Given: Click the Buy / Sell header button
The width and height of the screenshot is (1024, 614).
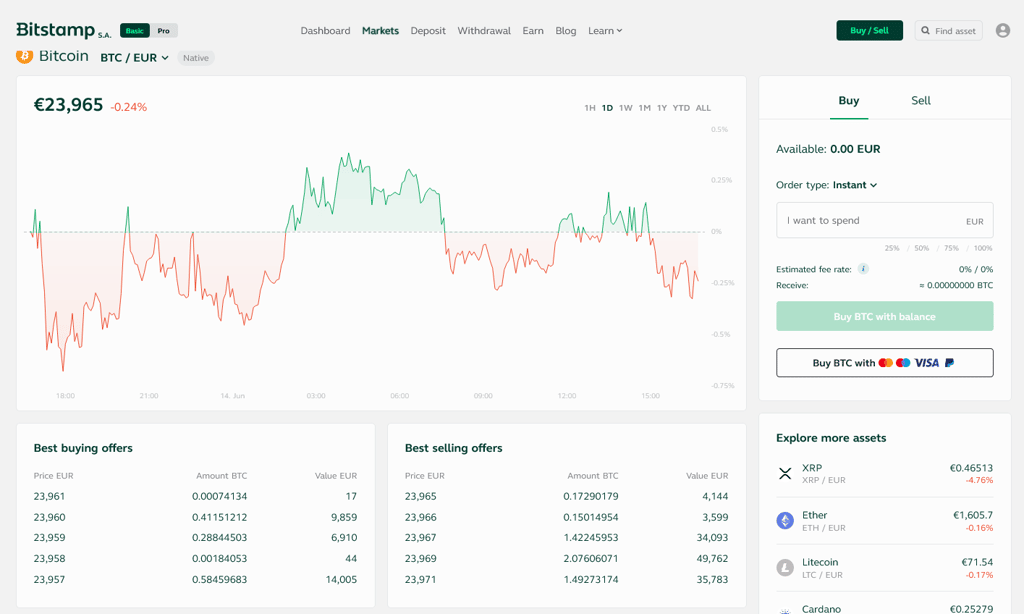Looking at the screenshot, I should pyautogui.click(x=869, y=30).
